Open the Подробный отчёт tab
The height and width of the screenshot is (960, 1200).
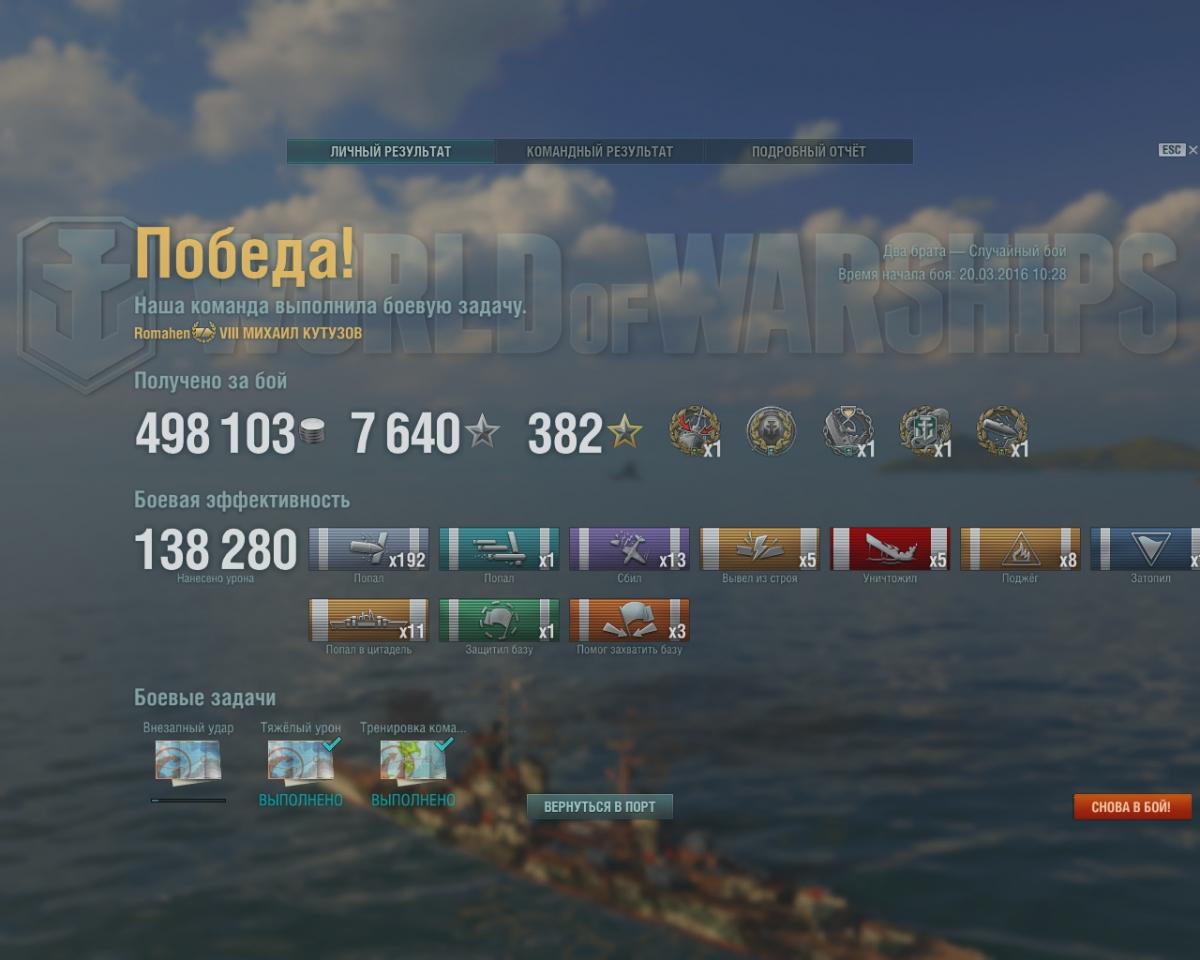pyautogui.click(x=809, y=152)
